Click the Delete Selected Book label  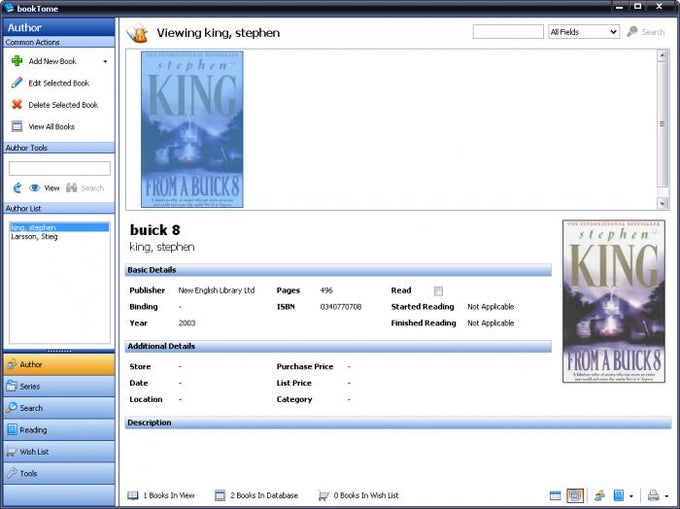pyautogui.click(x=63, y=104)
